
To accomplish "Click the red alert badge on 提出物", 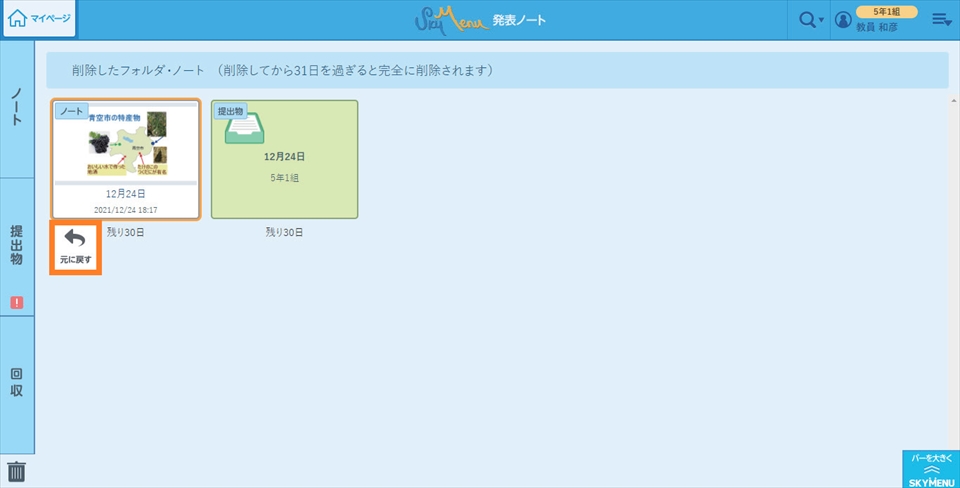I will 17,303.
